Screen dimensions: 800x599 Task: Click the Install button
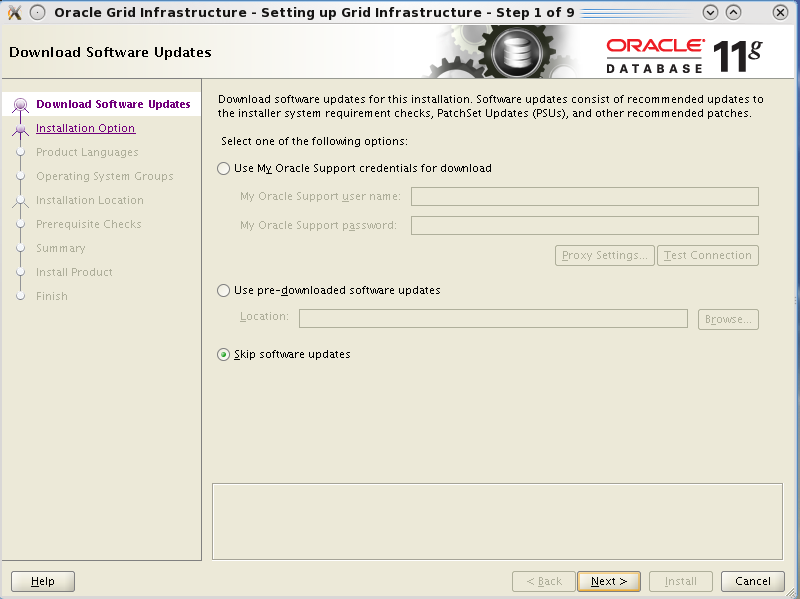click(x=681, y=581)
